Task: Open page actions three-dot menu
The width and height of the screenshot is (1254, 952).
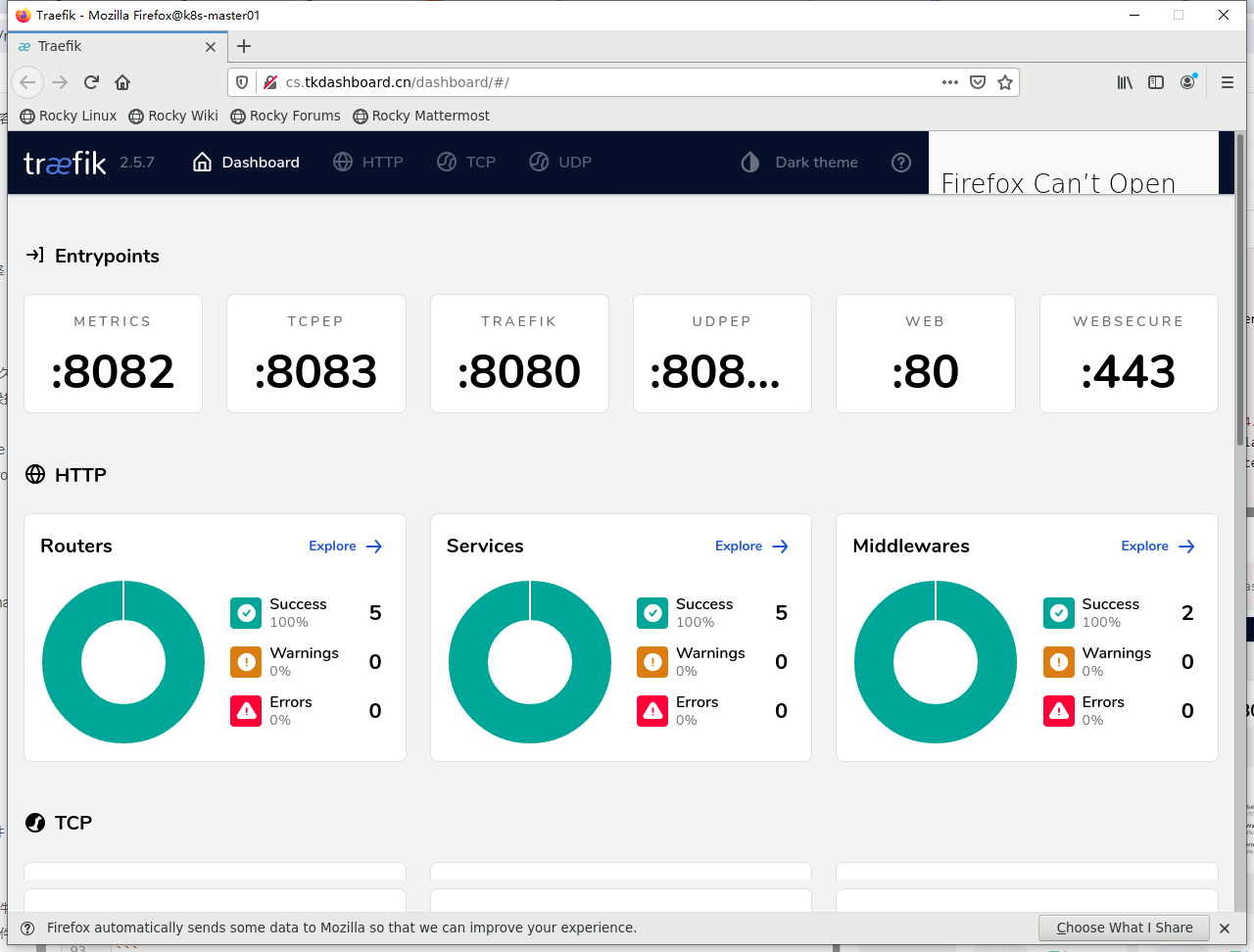Action: 950,82
